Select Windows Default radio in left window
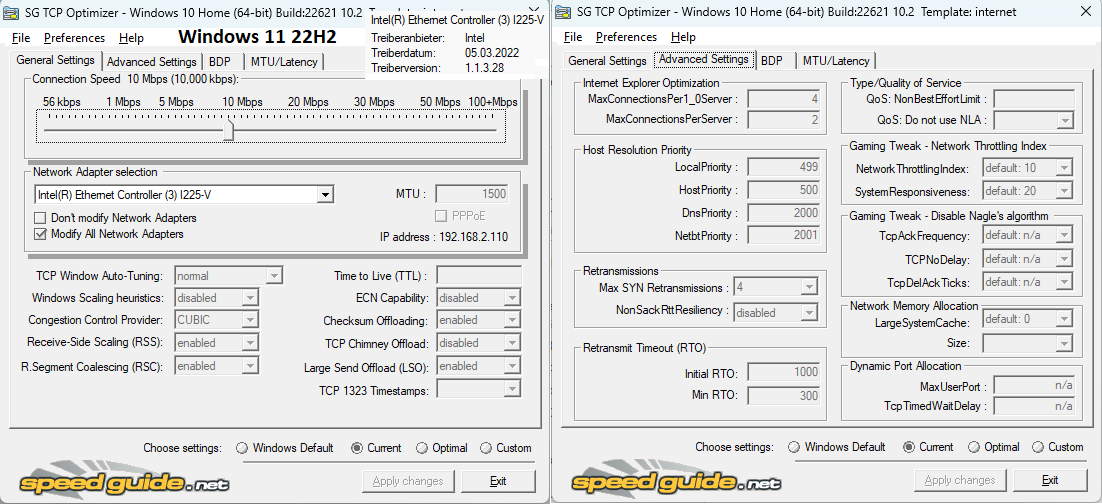Image resolution: width=1102 pixels, height=504 pixels. [x=242, y=448]
